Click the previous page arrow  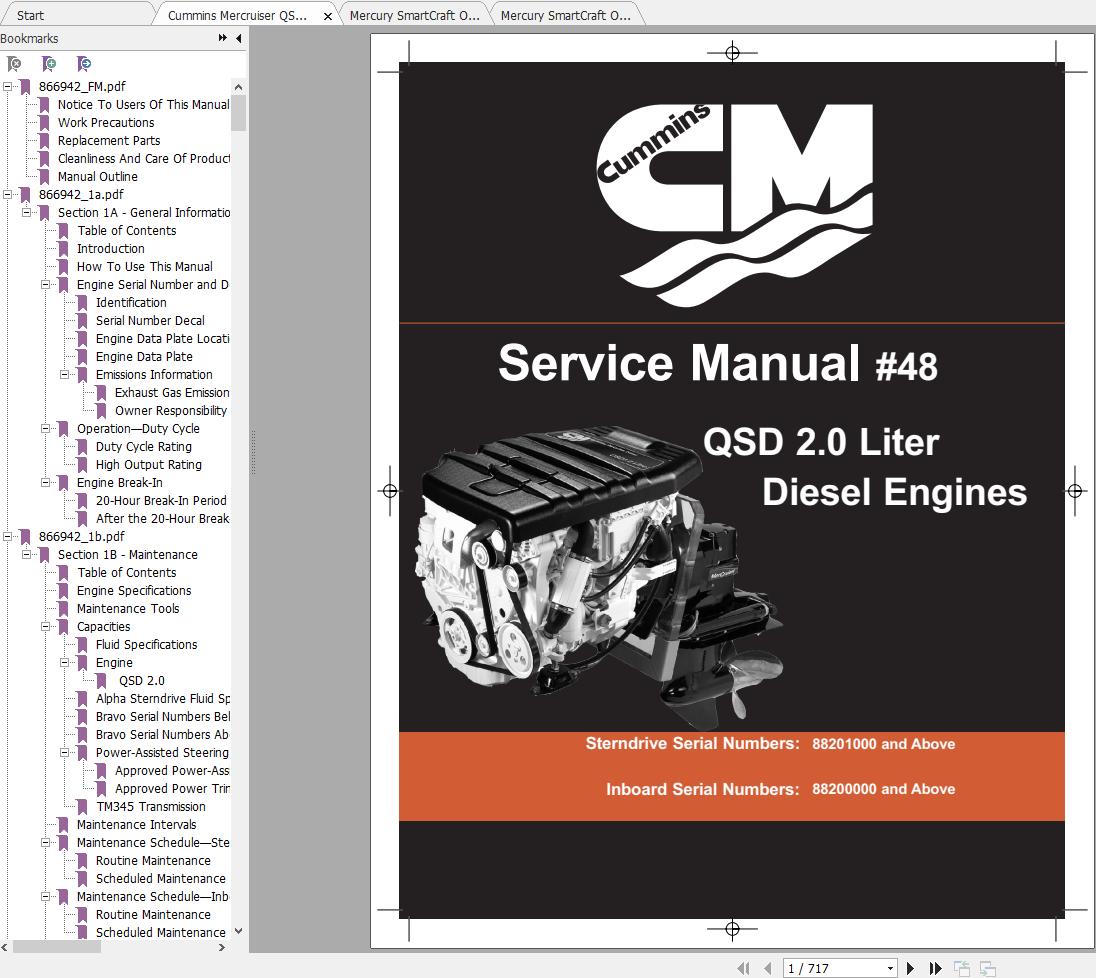(768, 967)
